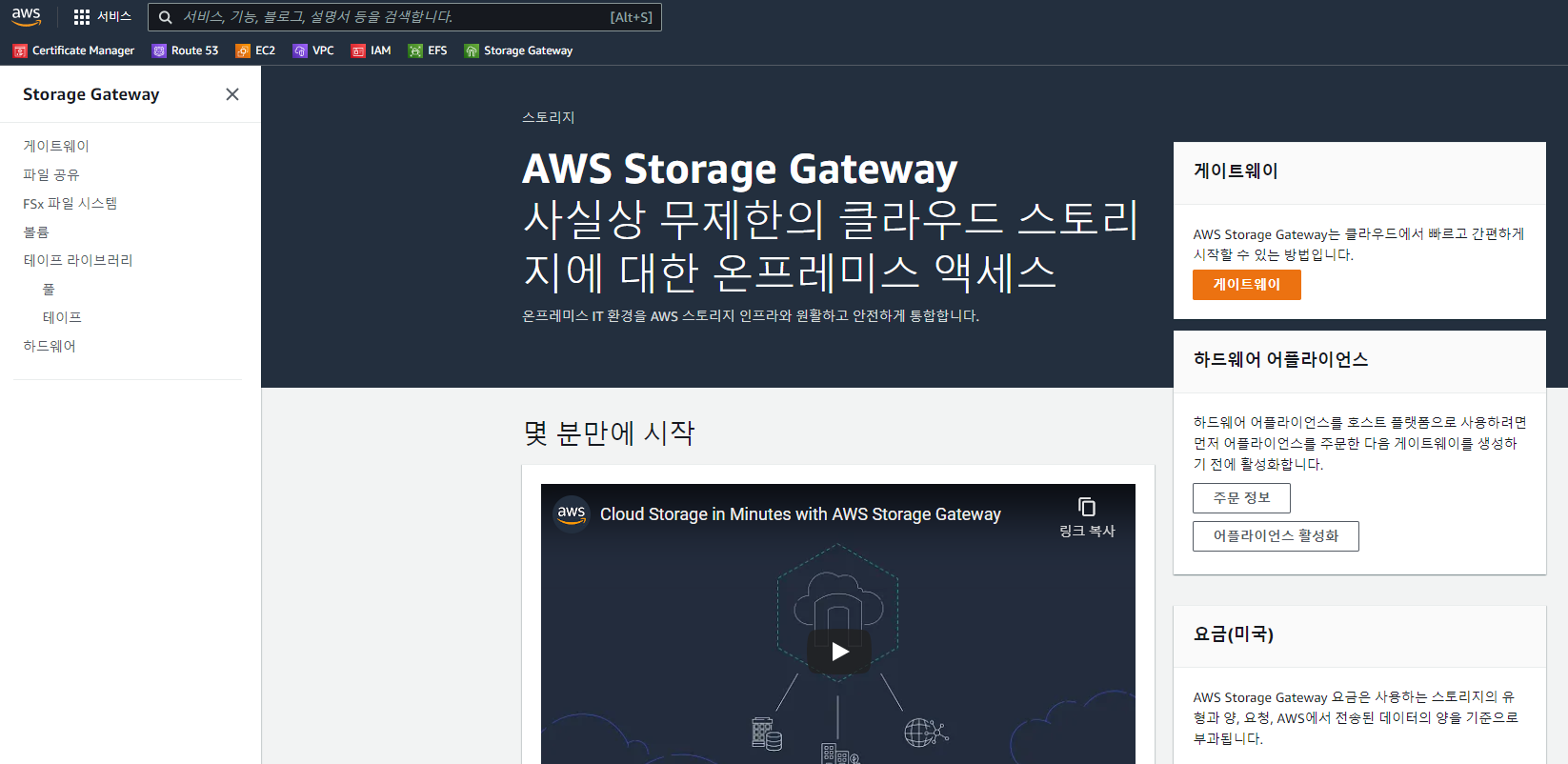
Task: Open Storage Gateway favorites shortcut
Action: pos(519,50)
